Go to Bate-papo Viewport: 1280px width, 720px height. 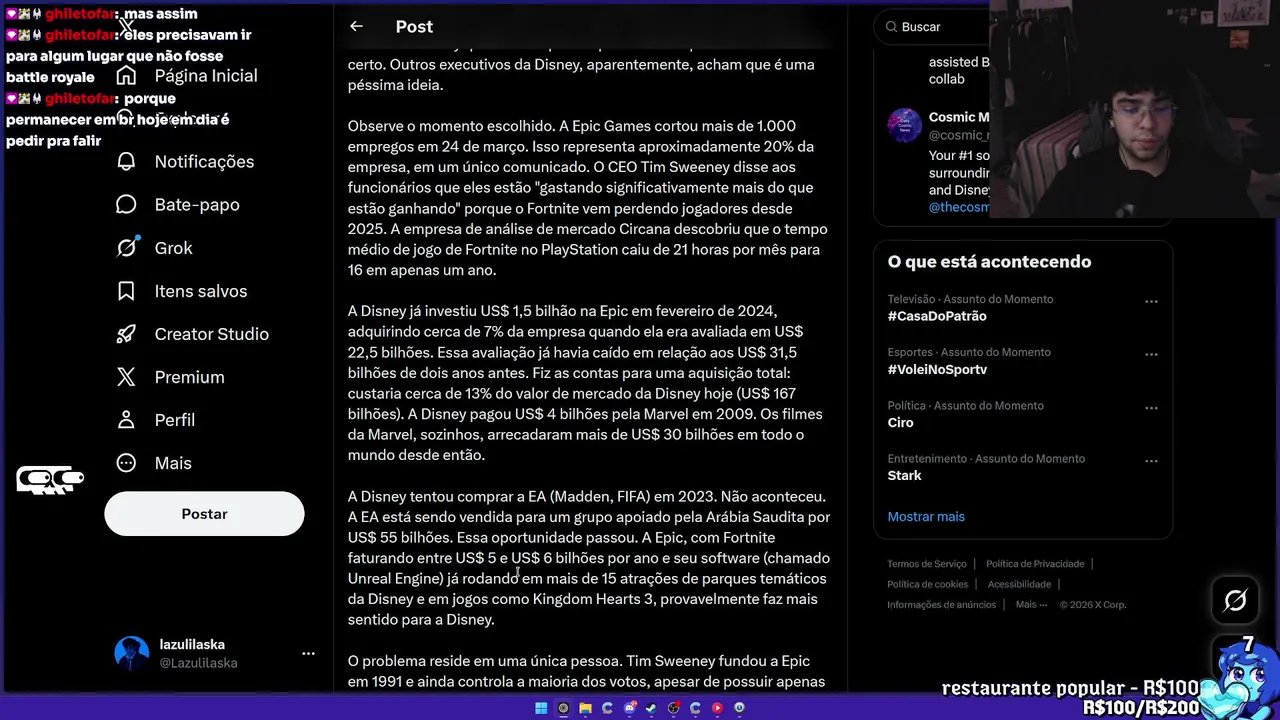(197, 204)
